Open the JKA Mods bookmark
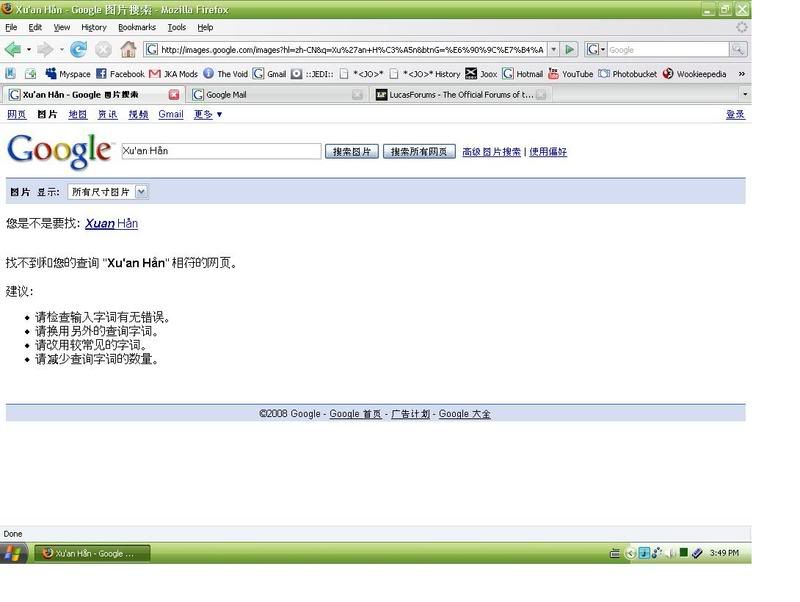The width and height of the screenshot is (800, 602). (x=173, y=74)
